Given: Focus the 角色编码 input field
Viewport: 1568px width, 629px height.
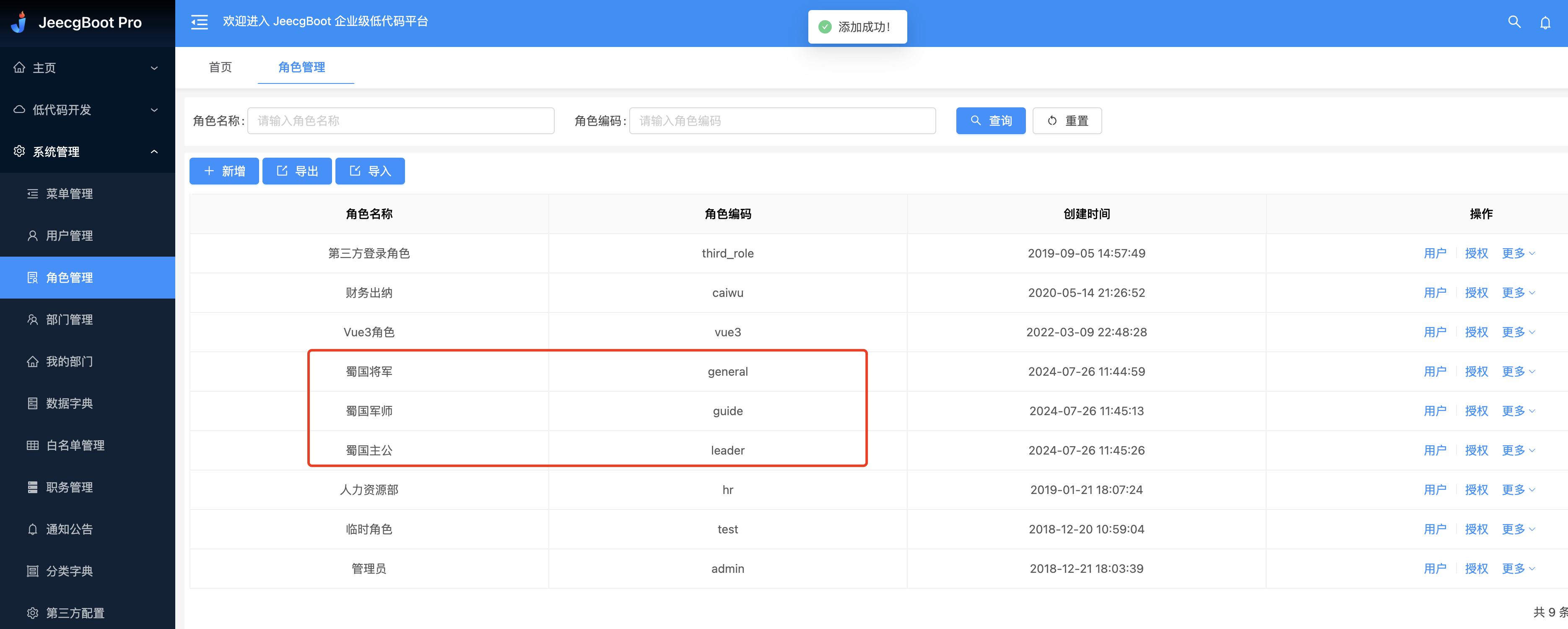Looking at the screenshot, I should click(x=782, y=121).
